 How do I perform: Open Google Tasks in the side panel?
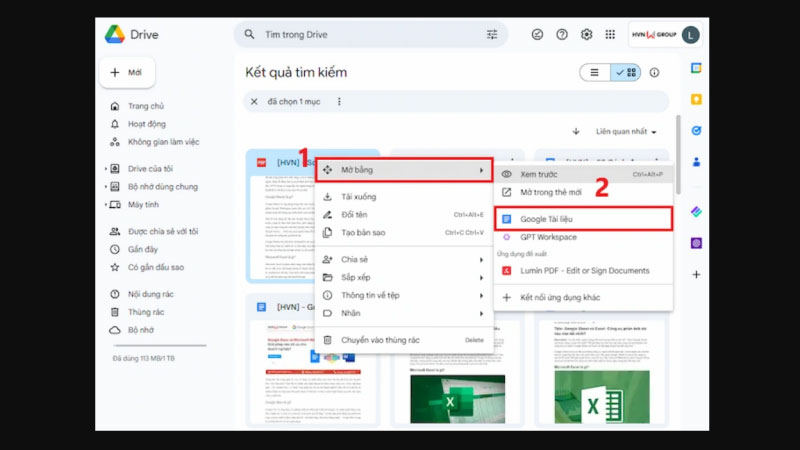pos(696,130)
